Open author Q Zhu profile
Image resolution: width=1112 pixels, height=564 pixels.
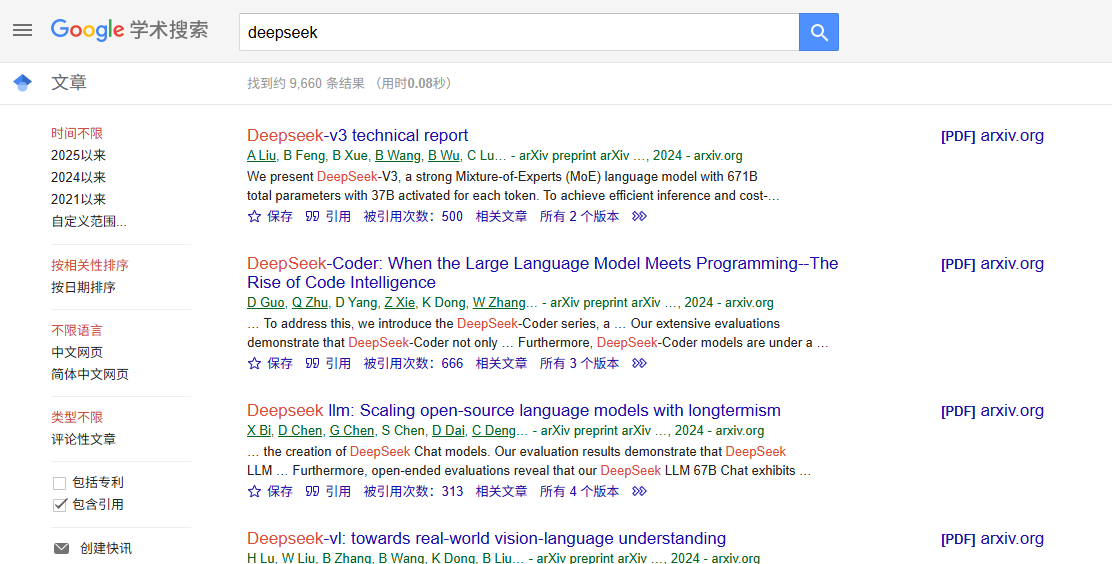(310, 302)
